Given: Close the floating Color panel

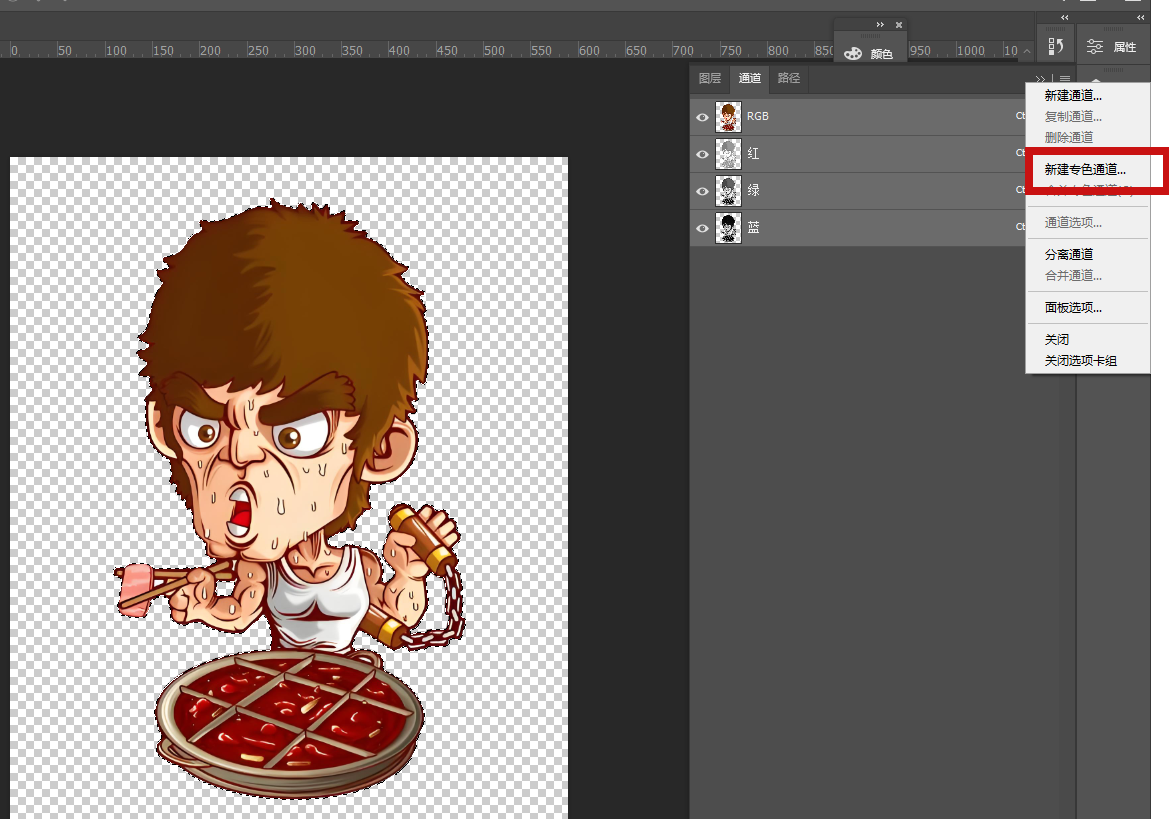Looking at the screenshot, I should click(898, 24).
